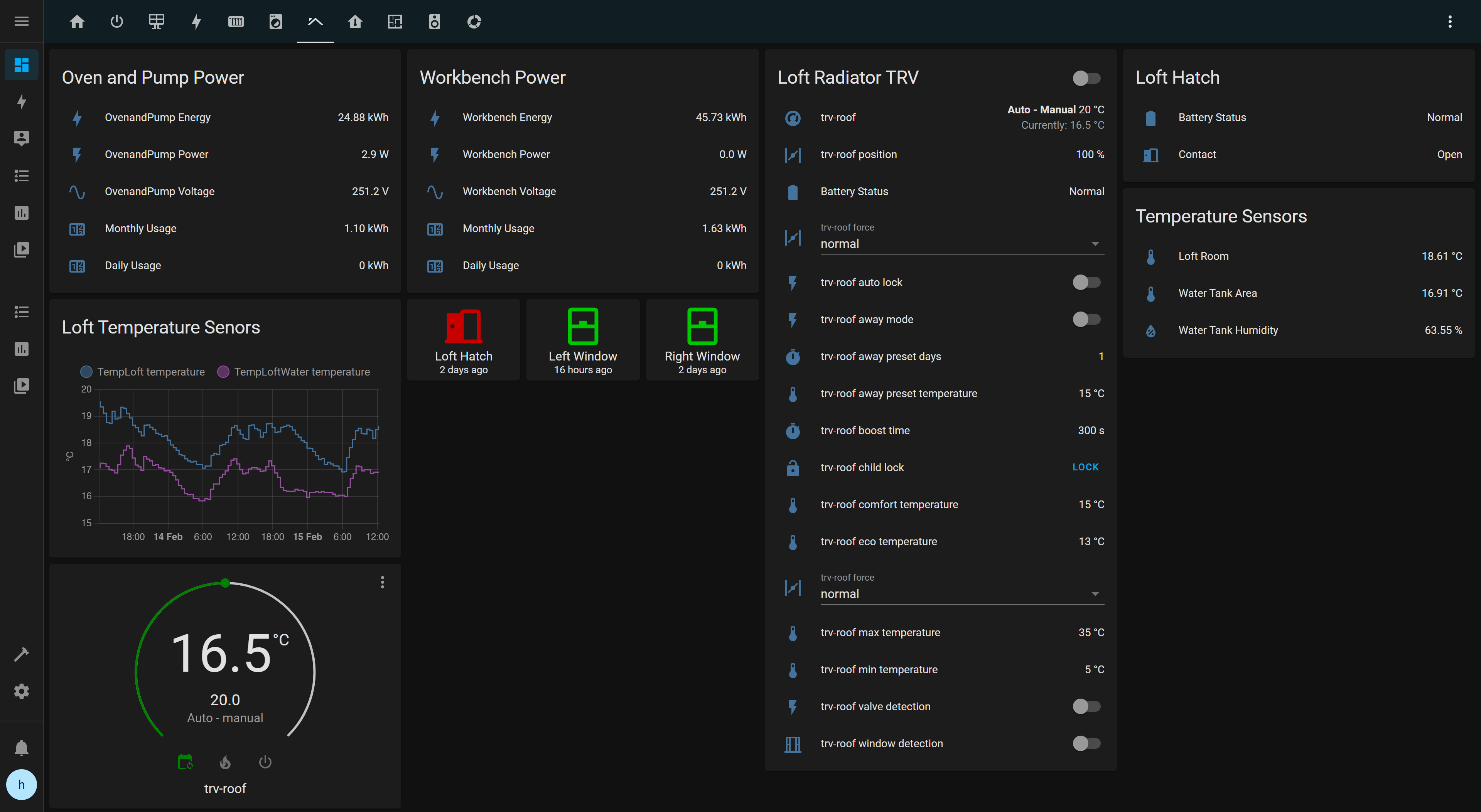Open thermostat card three-dot menu

click(382, 582)
